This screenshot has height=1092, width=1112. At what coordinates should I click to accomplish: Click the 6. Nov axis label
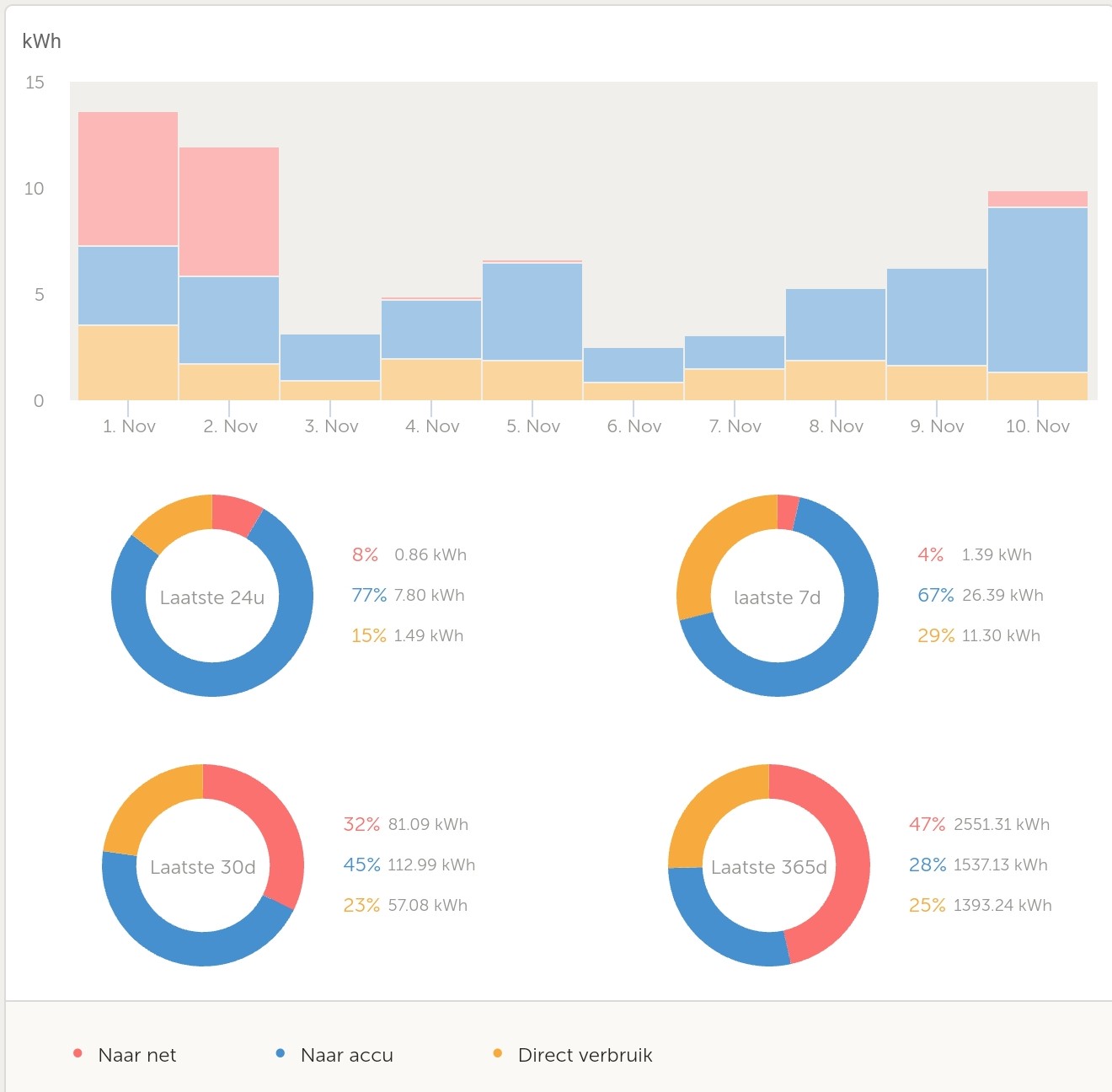pos(634,426)
